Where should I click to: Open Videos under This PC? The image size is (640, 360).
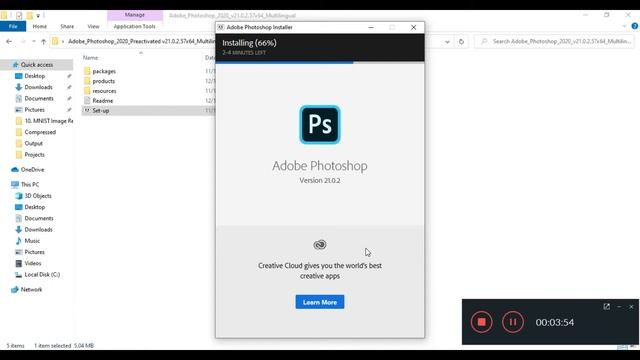pos(33,263)
